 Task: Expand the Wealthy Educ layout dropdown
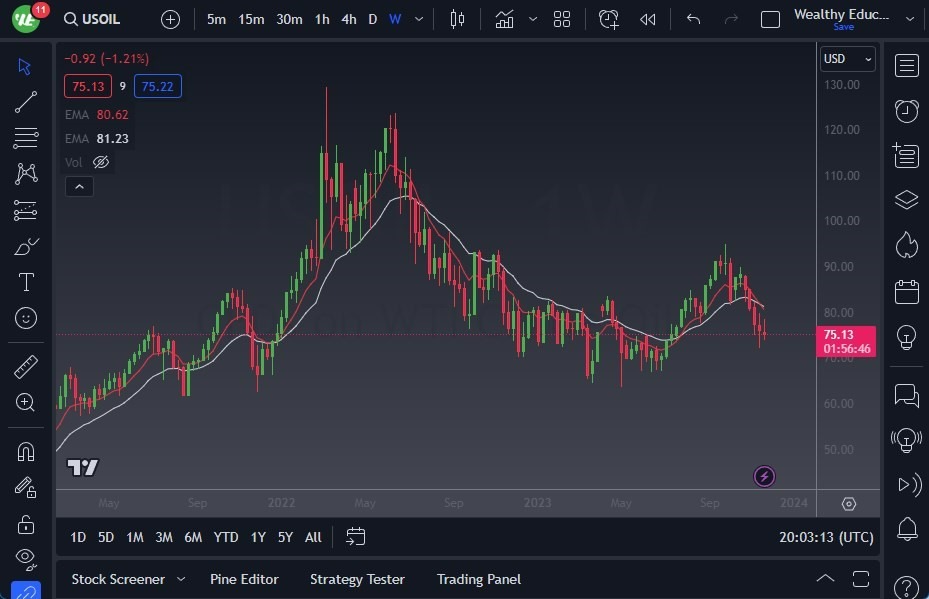pos(908,16)
